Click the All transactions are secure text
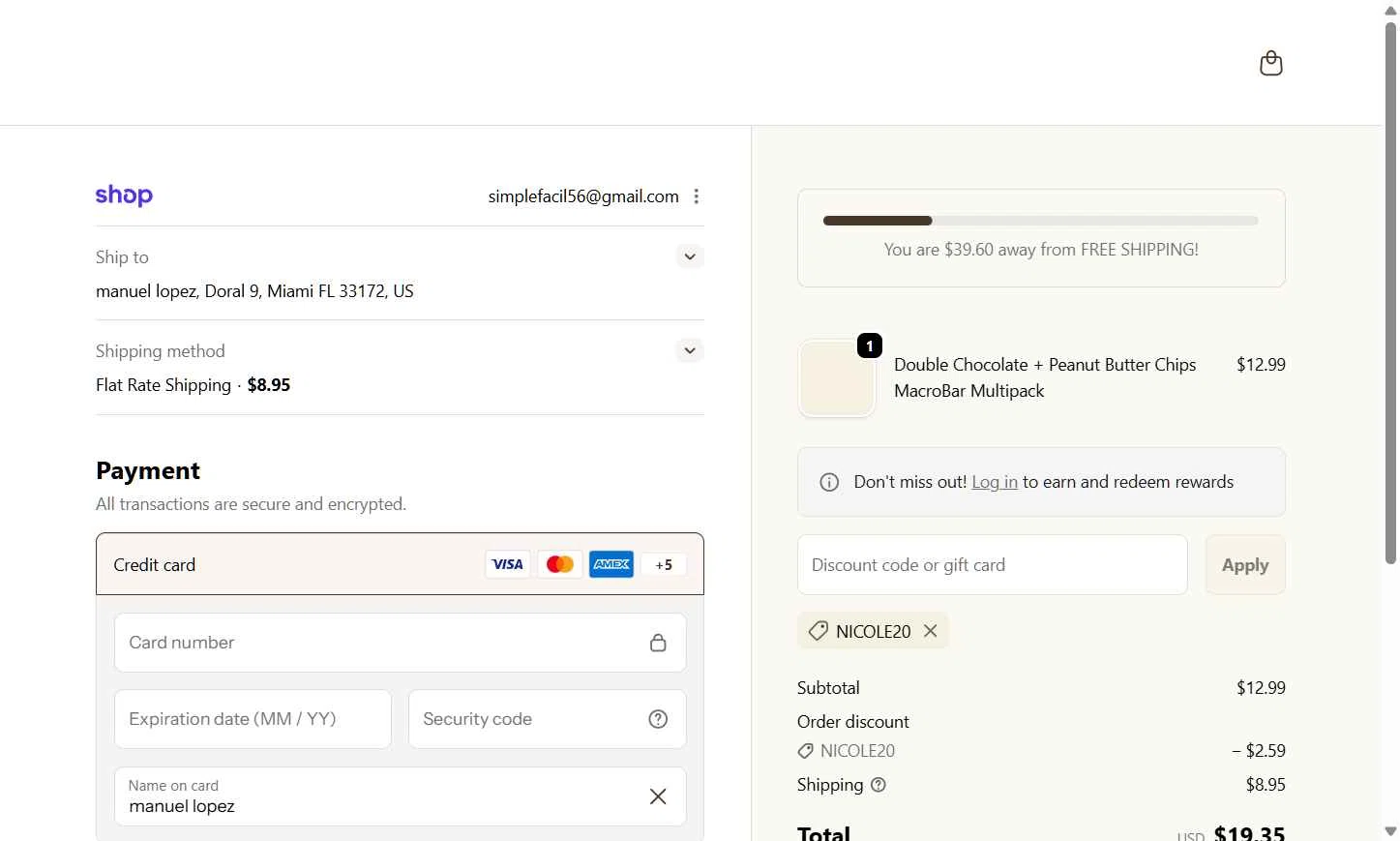 251,504
